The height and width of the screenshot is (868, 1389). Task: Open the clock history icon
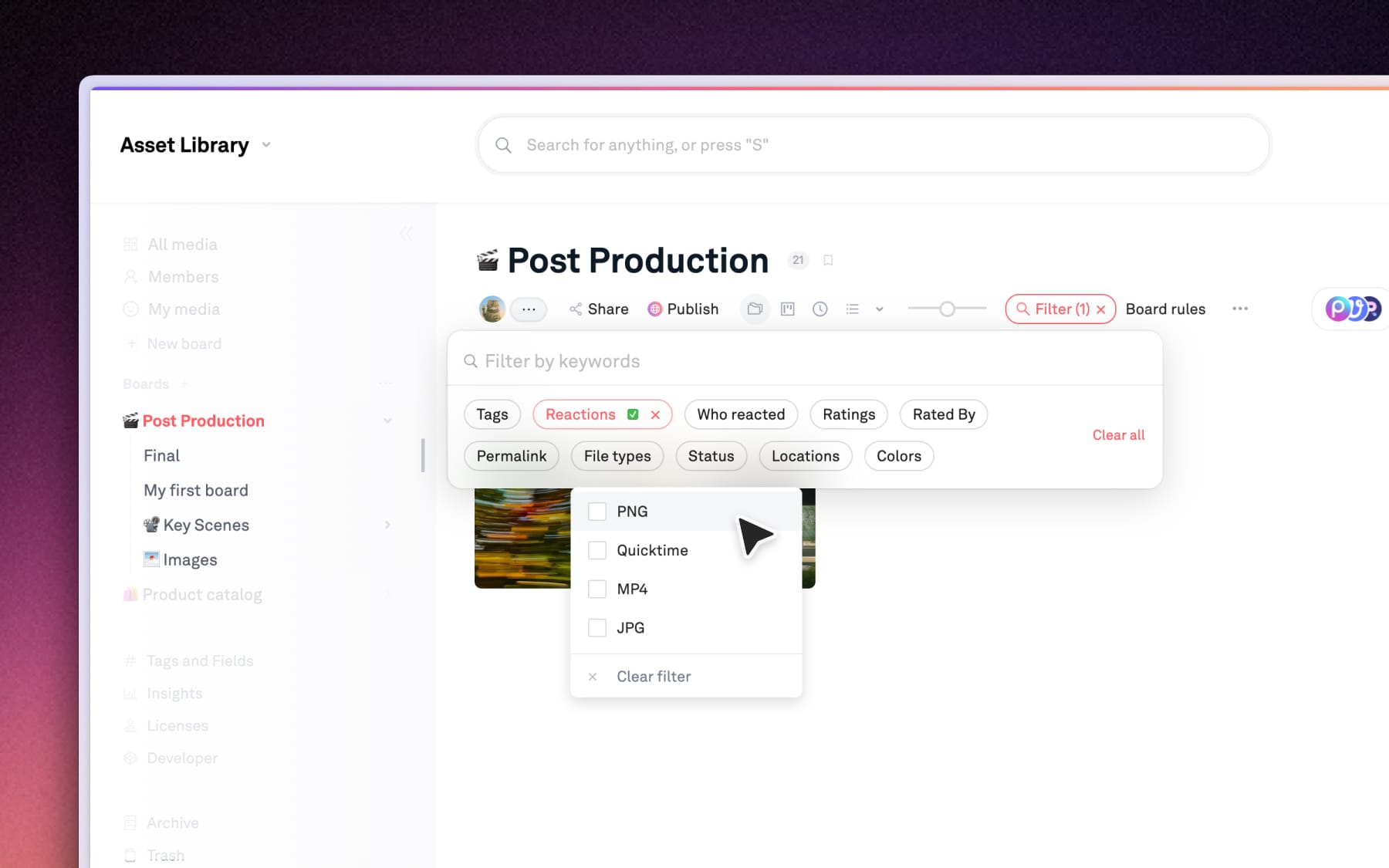pyautogui.click(x=820, y=309)
